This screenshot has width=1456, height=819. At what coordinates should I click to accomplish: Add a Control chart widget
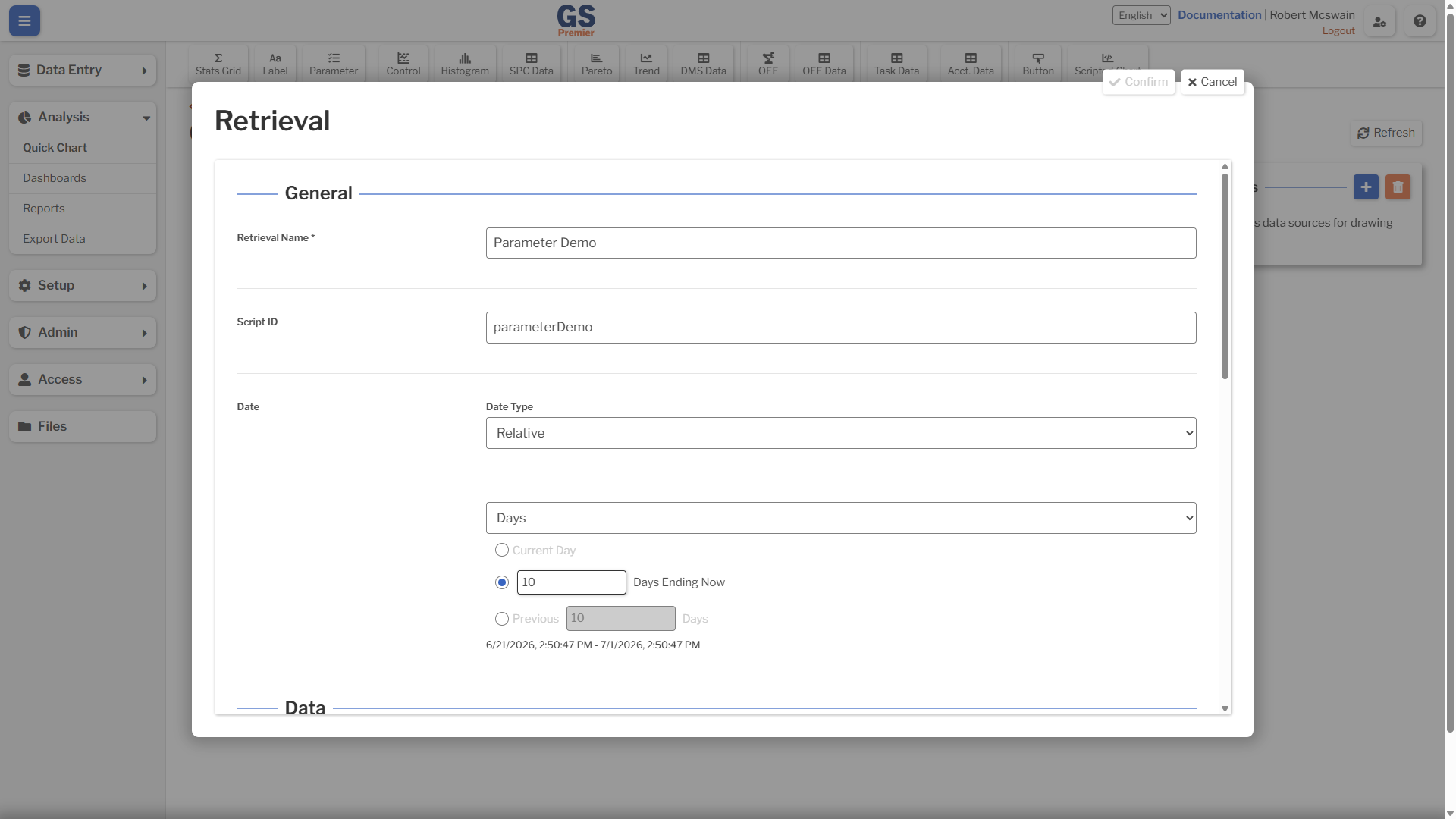coord(403,64)
